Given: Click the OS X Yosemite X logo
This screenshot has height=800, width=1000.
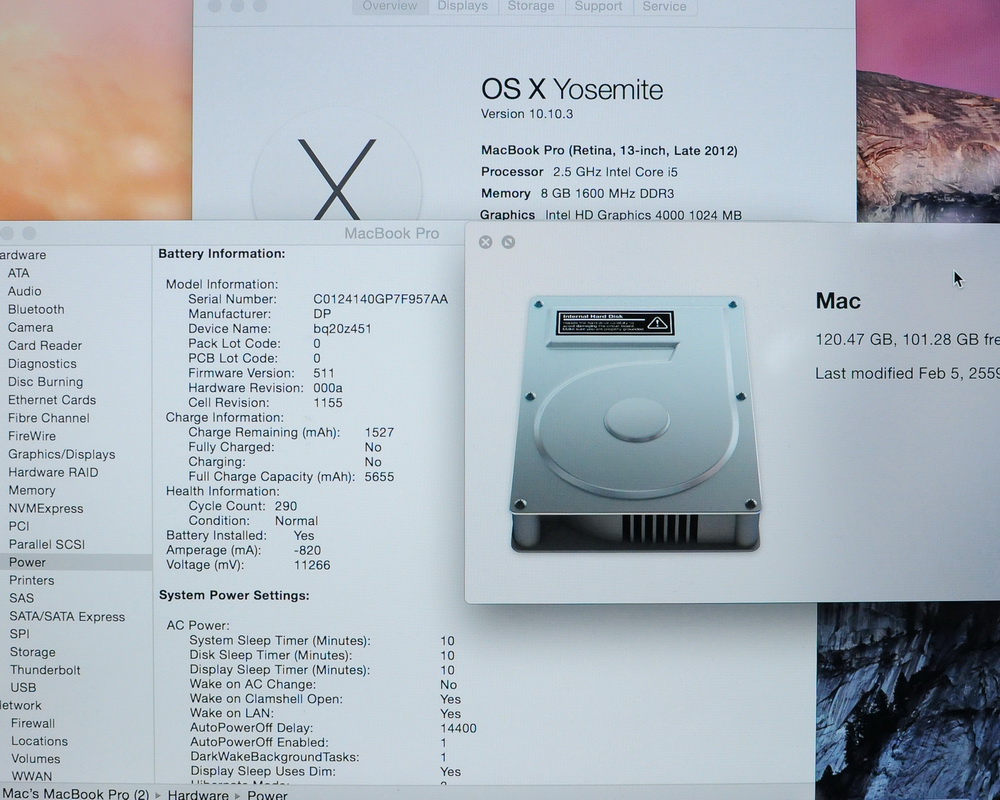Looking at the screenshot, I should pyautogui.click(x=337, y=179).
